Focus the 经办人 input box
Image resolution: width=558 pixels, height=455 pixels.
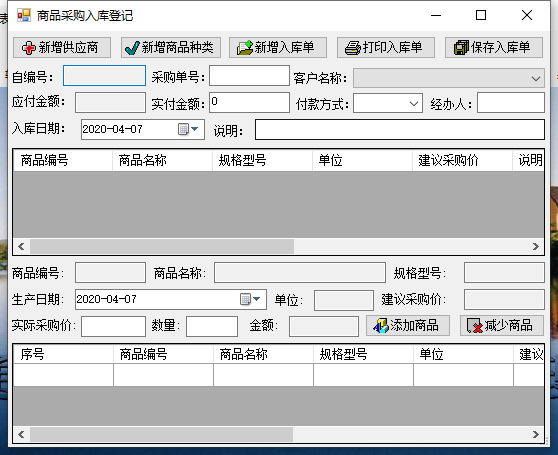[x=511, y=102]
